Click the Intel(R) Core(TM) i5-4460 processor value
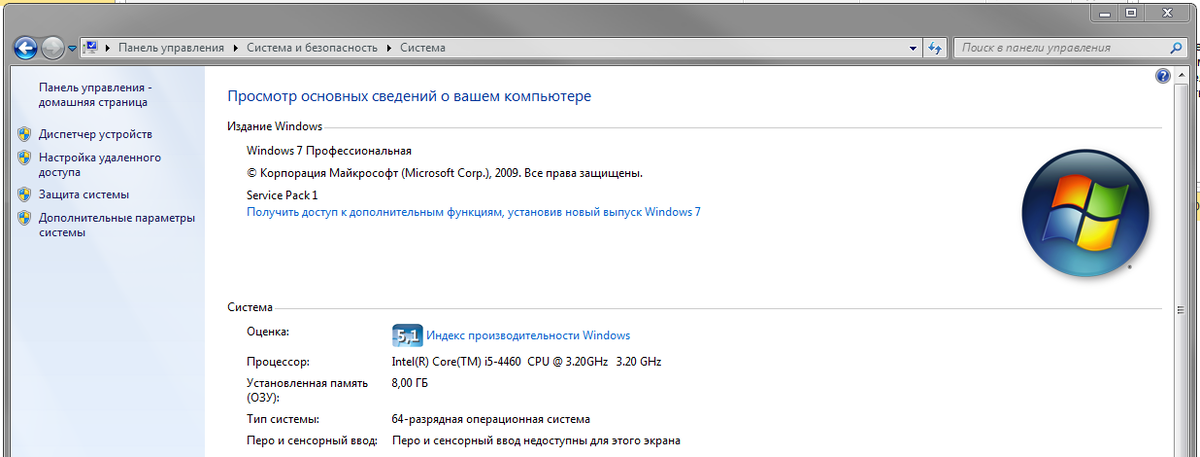This screenshot has width=1200, height=457. point(527,361)
